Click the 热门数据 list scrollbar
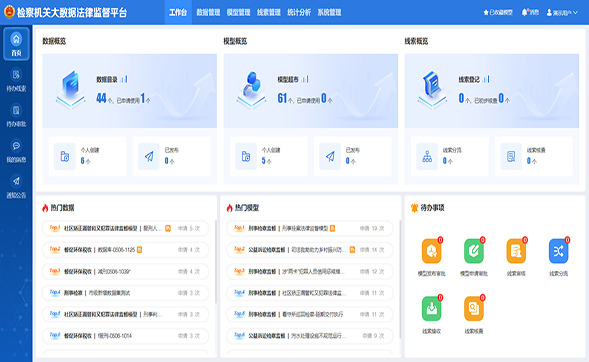 [216, 262]
